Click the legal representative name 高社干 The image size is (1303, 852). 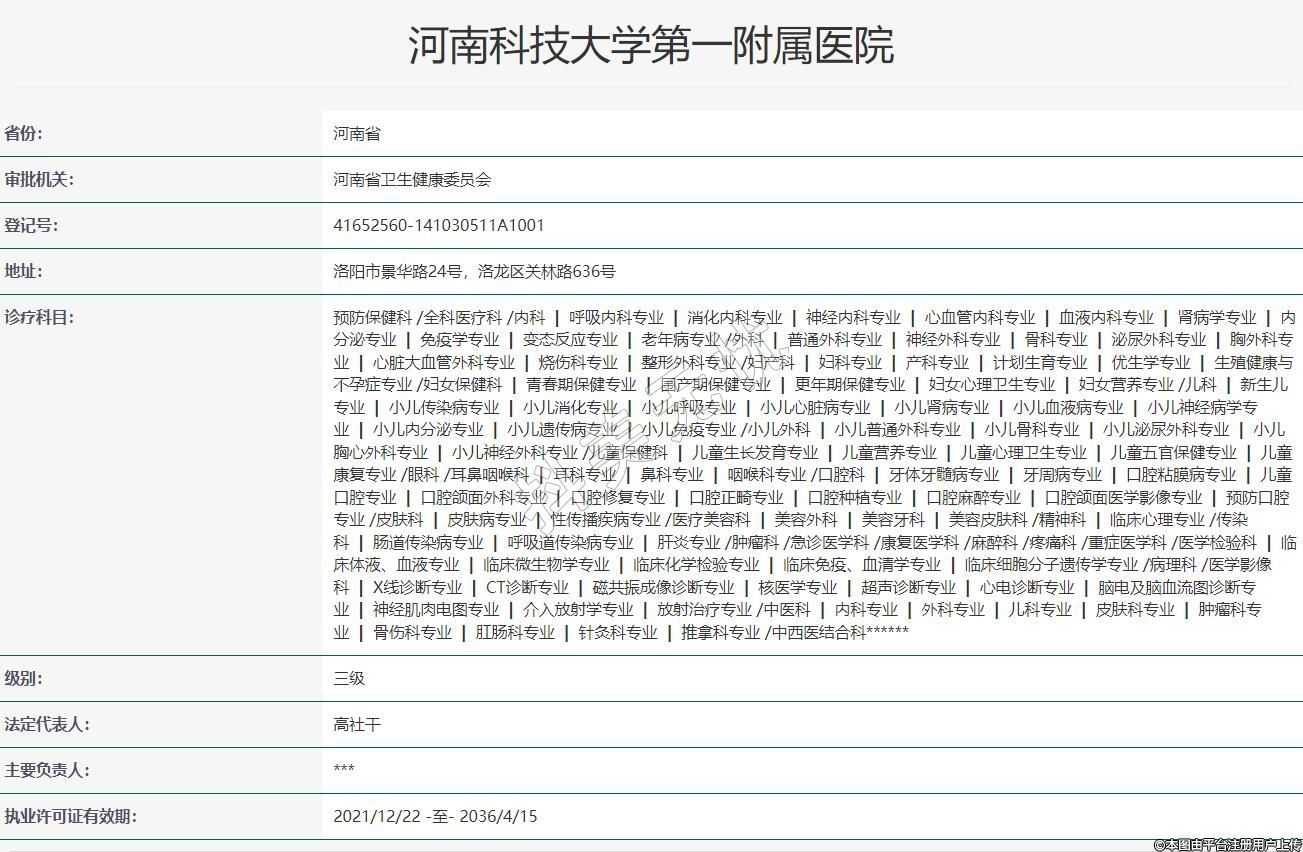pyautogui.click(x=357, y=725)
